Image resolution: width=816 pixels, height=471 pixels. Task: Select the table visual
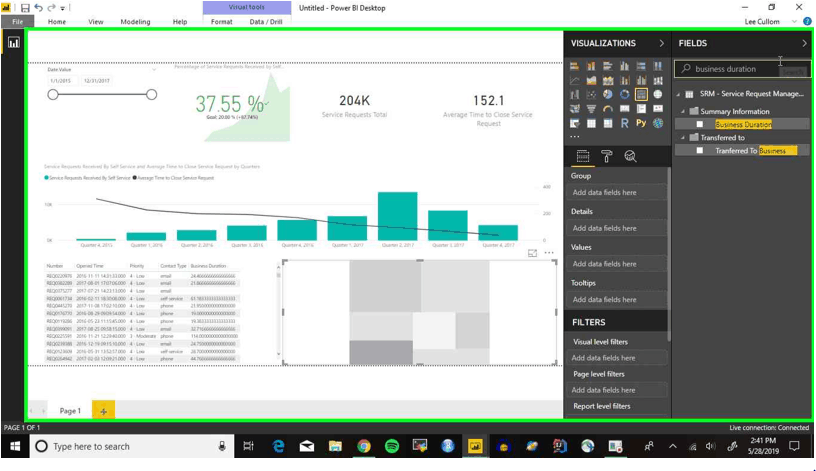pos(591,123)
